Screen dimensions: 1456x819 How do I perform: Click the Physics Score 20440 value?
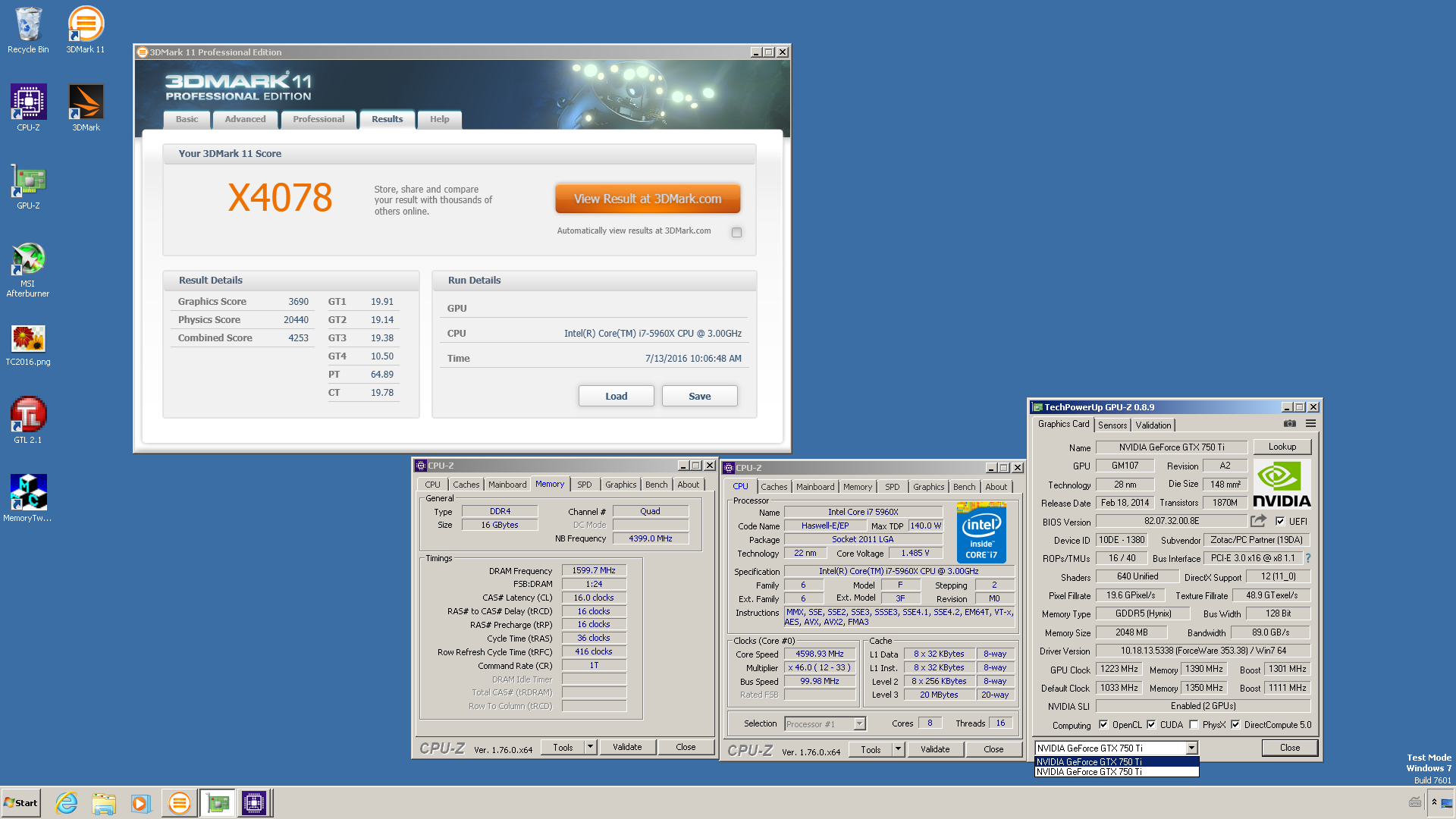296,320
